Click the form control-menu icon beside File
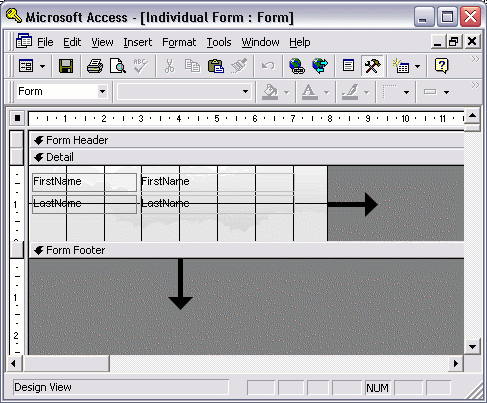This screenshot has width=487, height=403. (24, 41)
